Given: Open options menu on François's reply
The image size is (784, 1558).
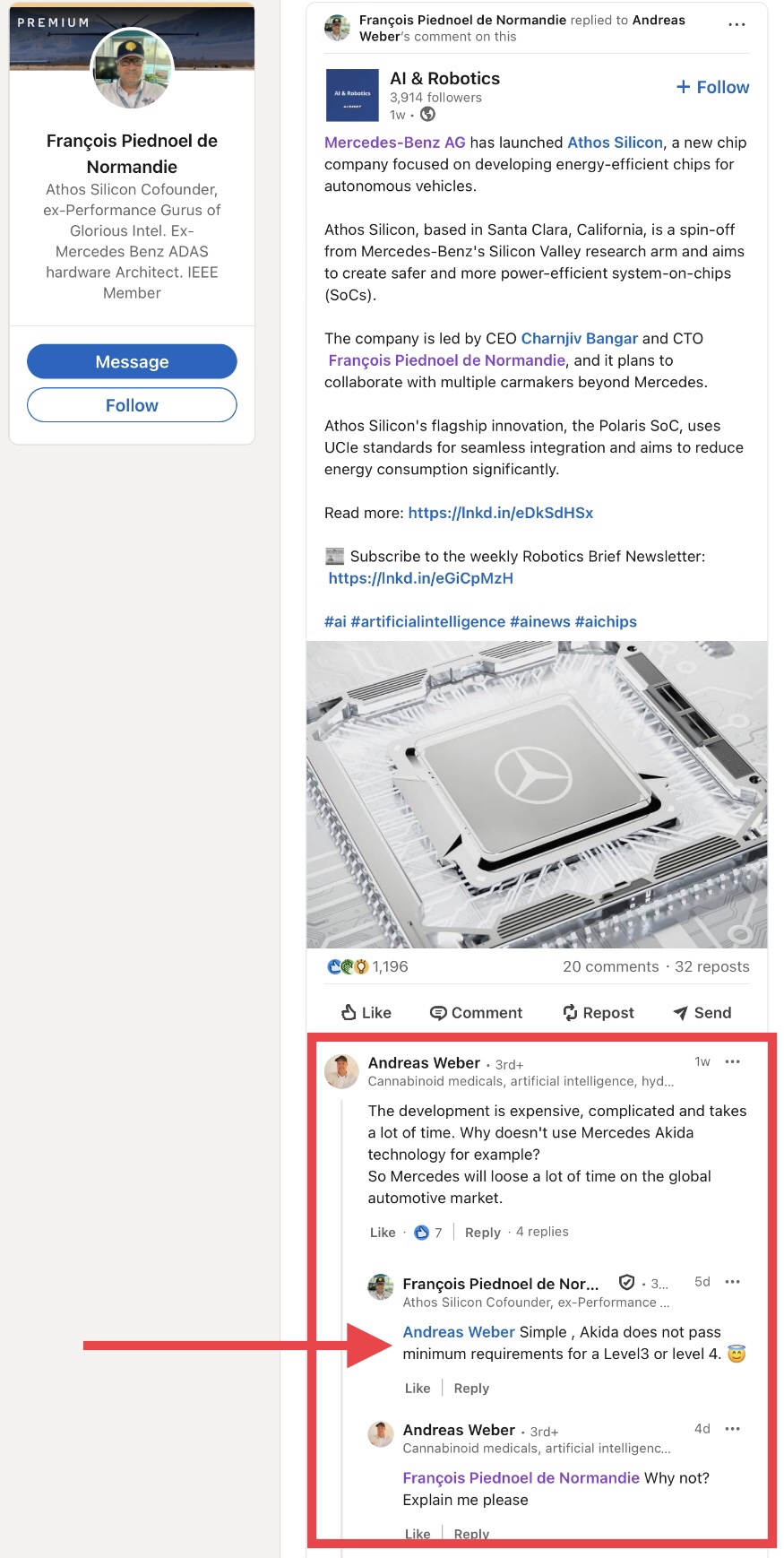Looking at the screenshot, I should [732, 1282].
